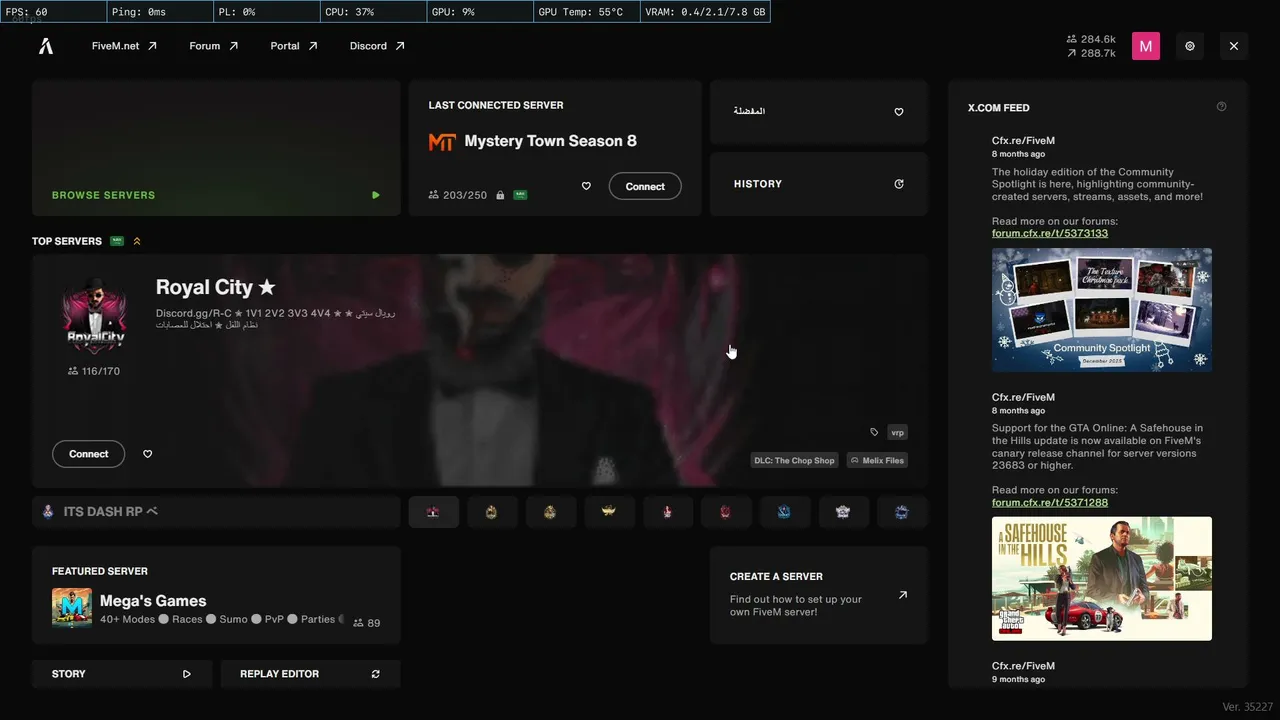Open the forum.cfx.re/t/5371288 link
The width and height of the screenshot is (1280, 720).
[x=1050, y=502]
